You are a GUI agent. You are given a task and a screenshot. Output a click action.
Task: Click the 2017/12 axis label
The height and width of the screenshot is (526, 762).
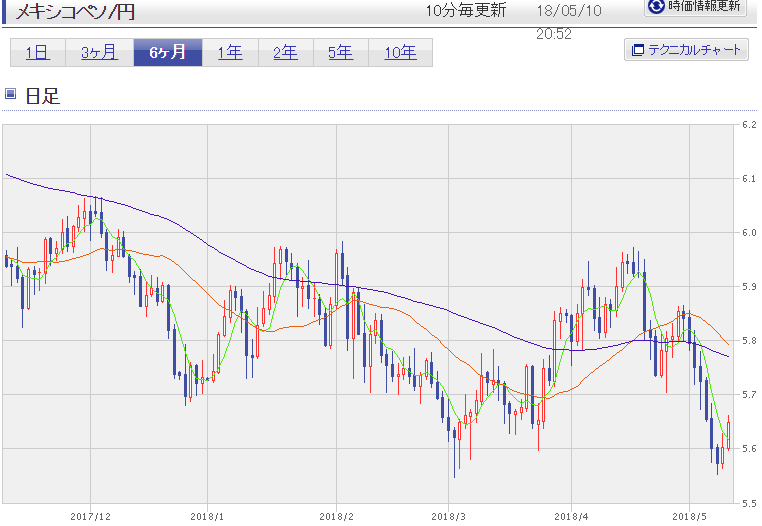point(90,516)
